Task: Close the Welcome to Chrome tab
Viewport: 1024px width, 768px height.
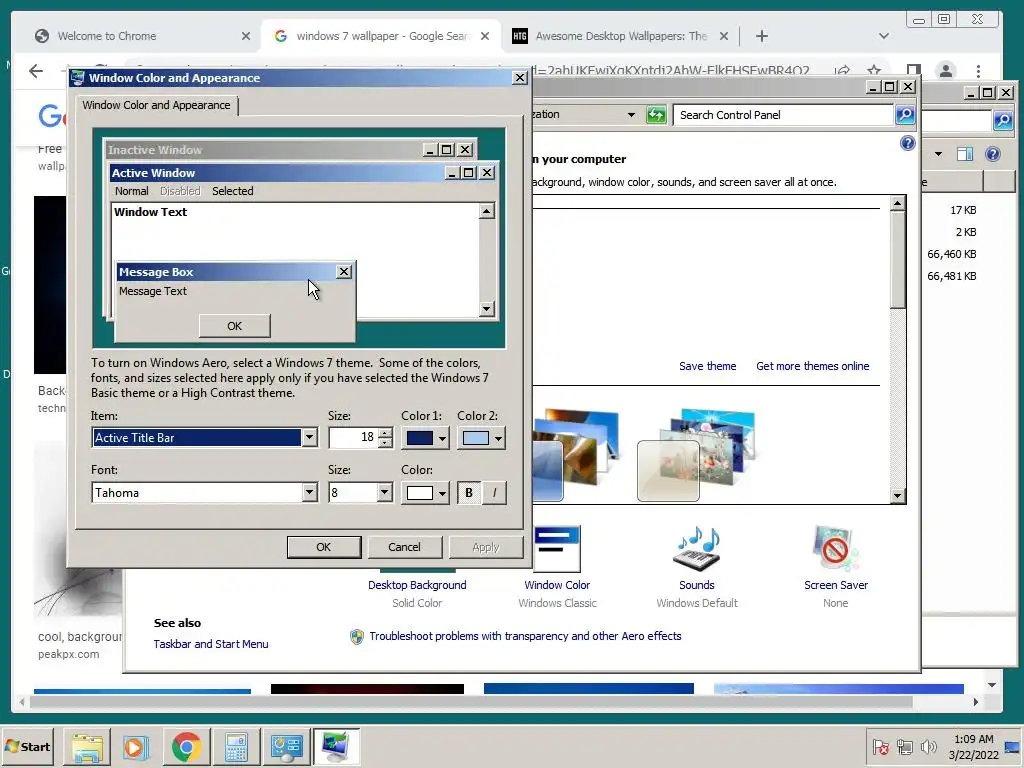Action: (x=246, y=36)
